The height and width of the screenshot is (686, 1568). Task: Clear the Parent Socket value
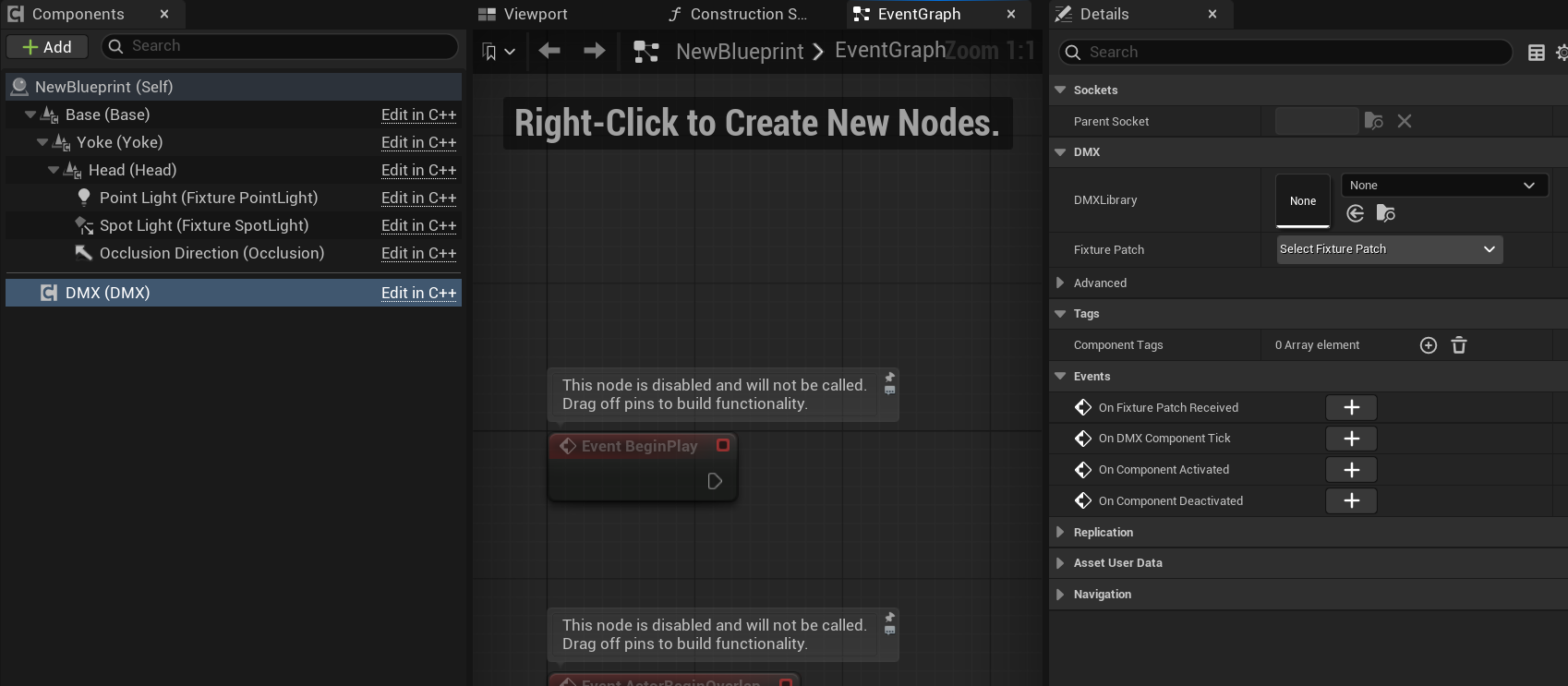(x=1405, y=121)
